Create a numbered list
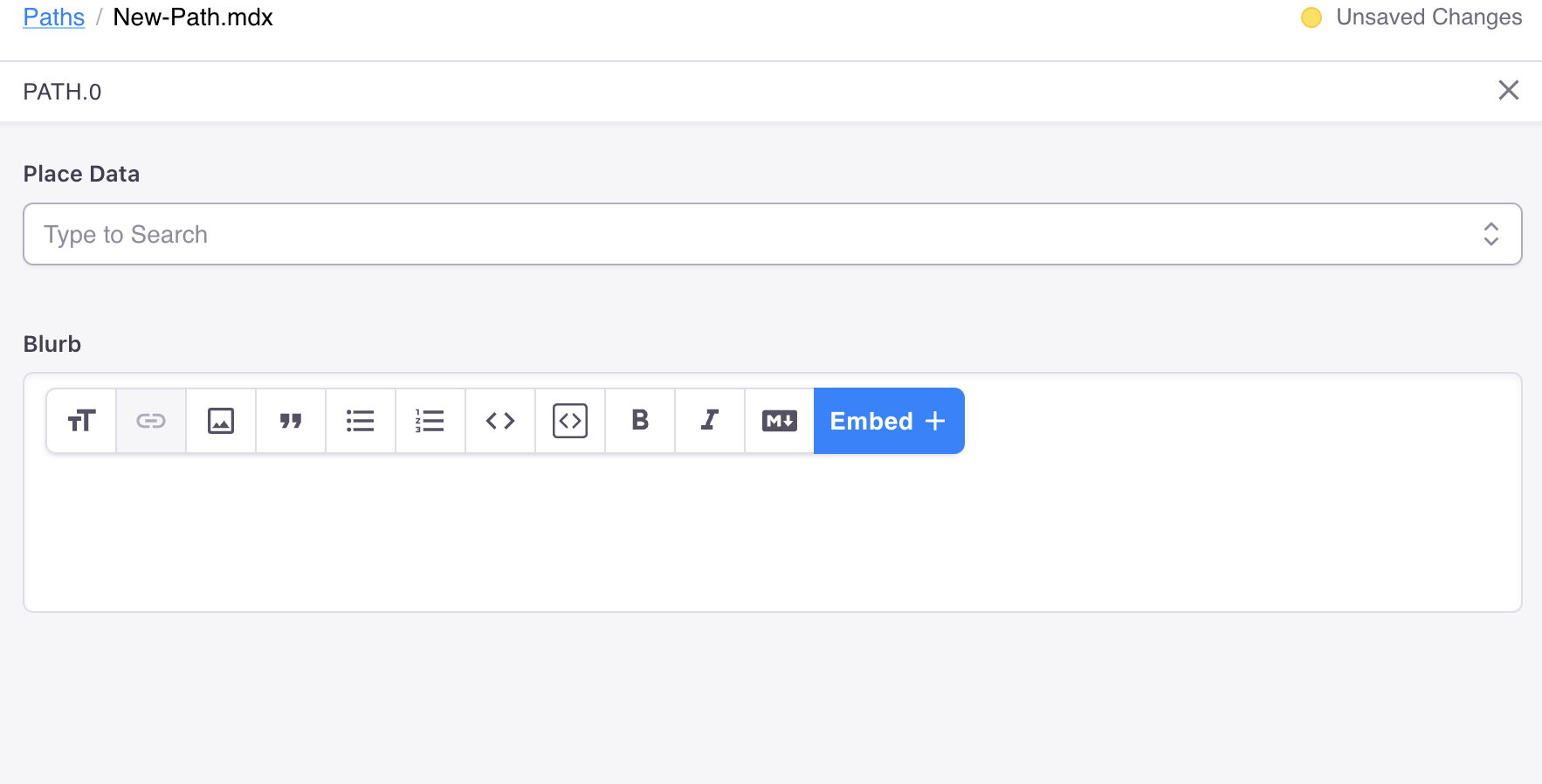 pyautogui.click(x=430, y=421)
